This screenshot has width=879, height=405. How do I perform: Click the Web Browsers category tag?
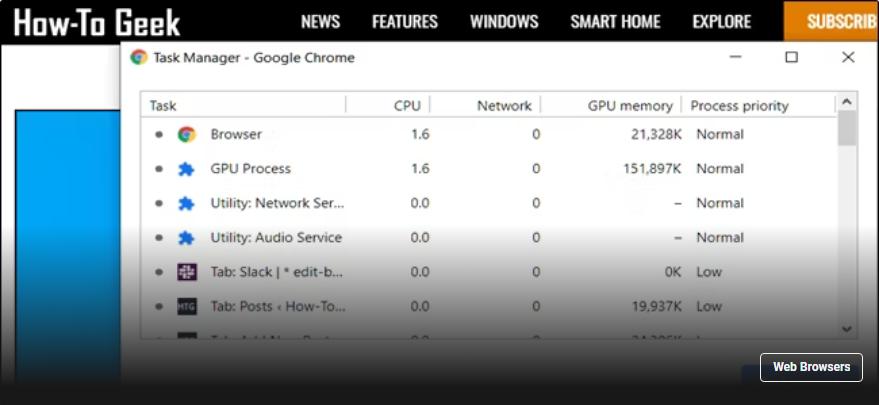(811, 367)
